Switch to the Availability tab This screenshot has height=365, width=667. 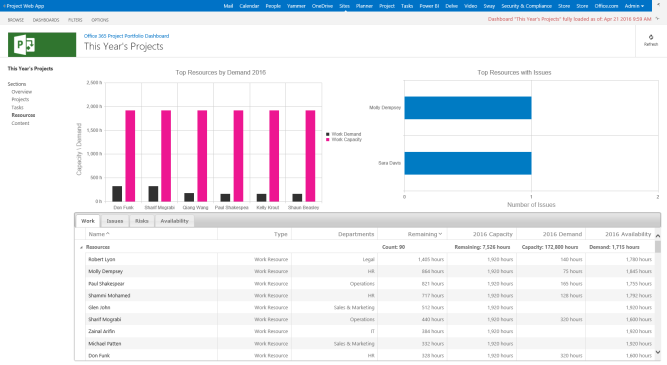174,221
